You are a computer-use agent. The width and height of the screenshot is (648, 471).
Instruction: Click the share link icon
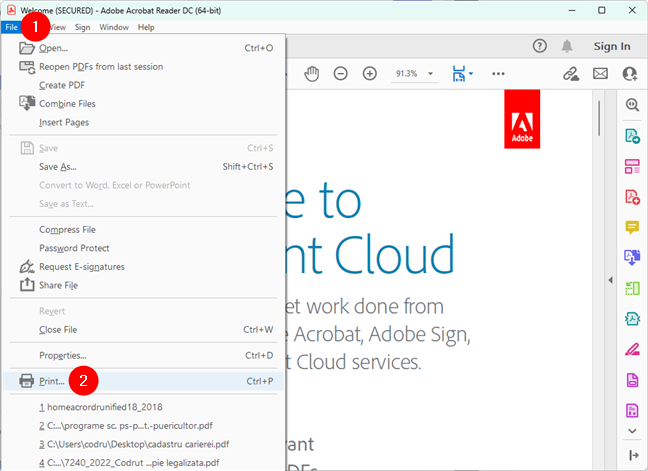(x=571, y=74)
